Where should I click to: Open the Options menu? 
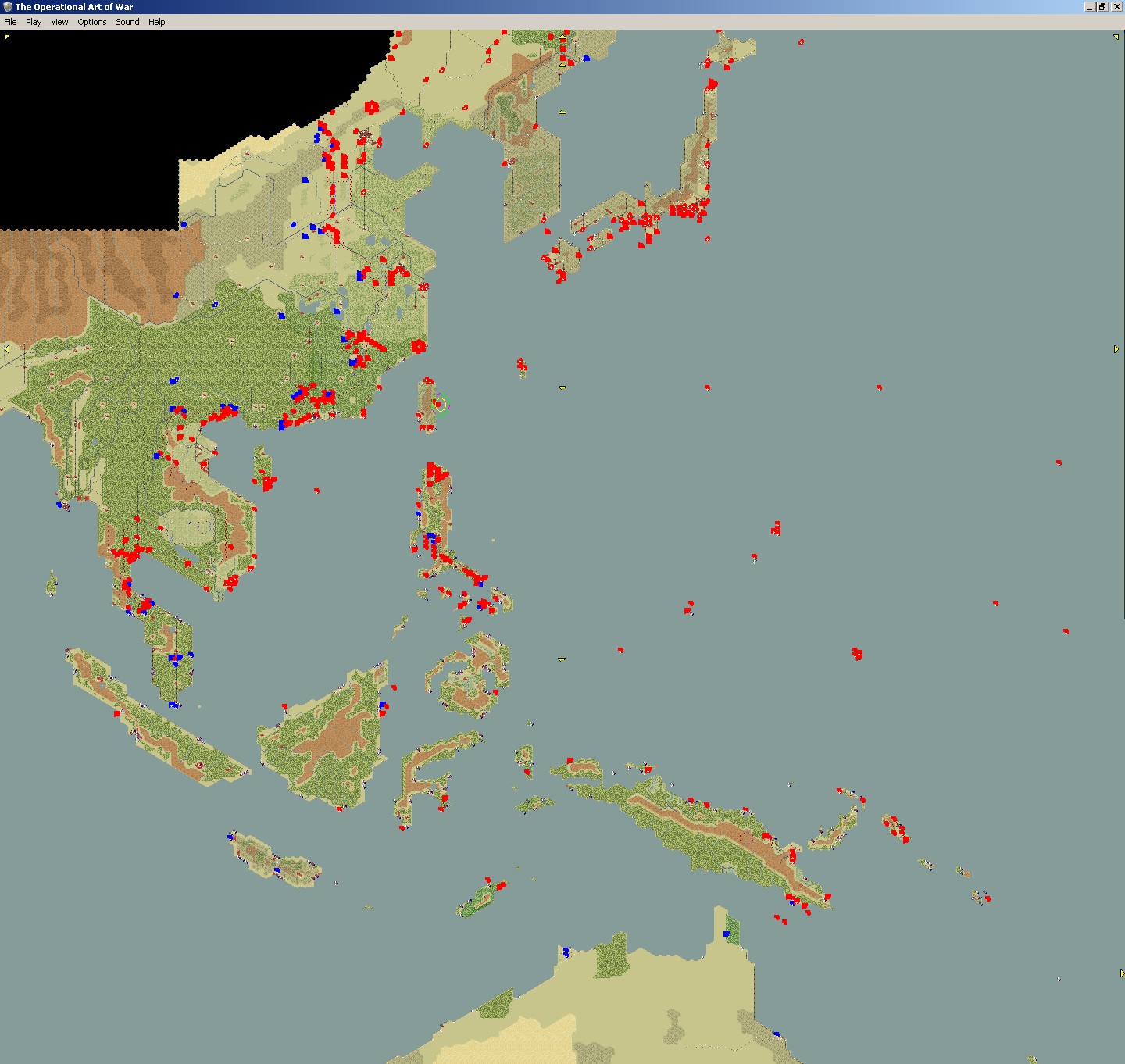tap(92, 22)
